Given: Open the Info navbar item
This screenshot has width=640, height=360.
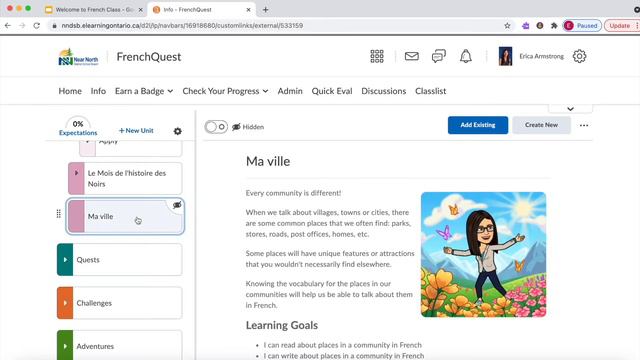Looking at the screenshot, I should pos(98,91).
